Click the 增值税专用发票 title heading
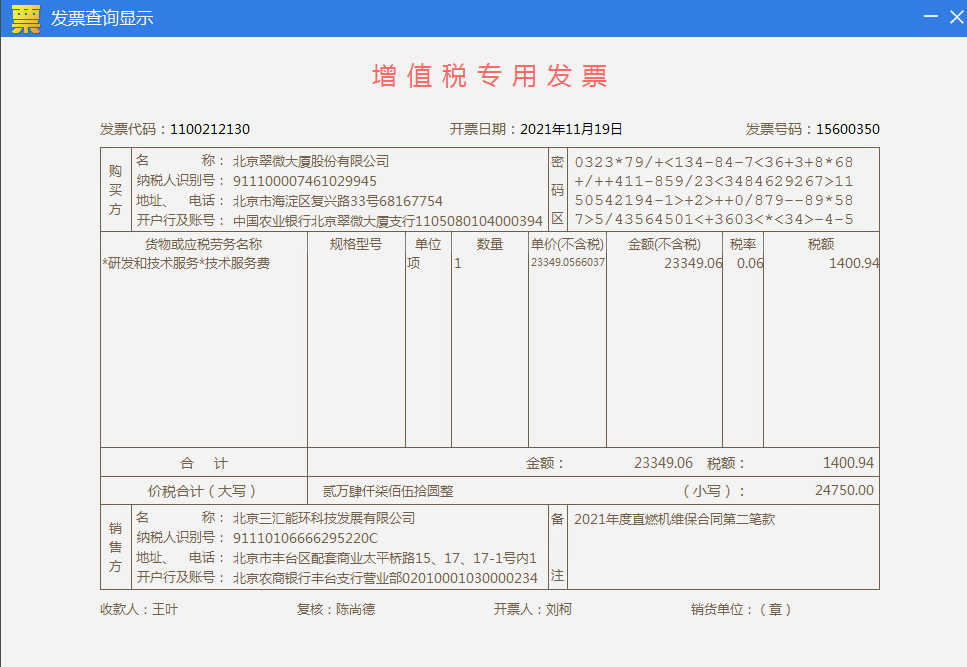 pyautogui.click(x=490, y=77)
